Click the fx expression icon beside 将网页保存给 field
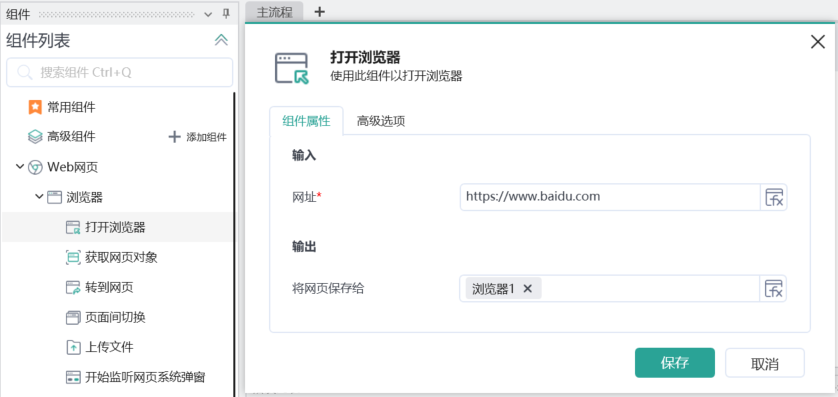Viewport: 838px width, 397px height. [774, 289]
